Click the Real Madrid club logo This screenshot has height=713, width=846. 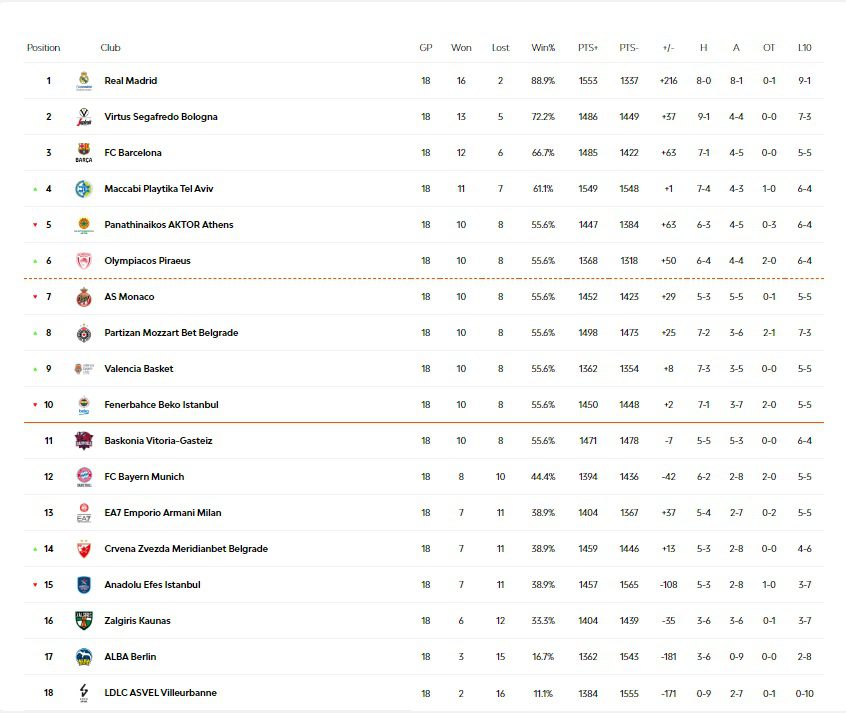pos(84,81)
